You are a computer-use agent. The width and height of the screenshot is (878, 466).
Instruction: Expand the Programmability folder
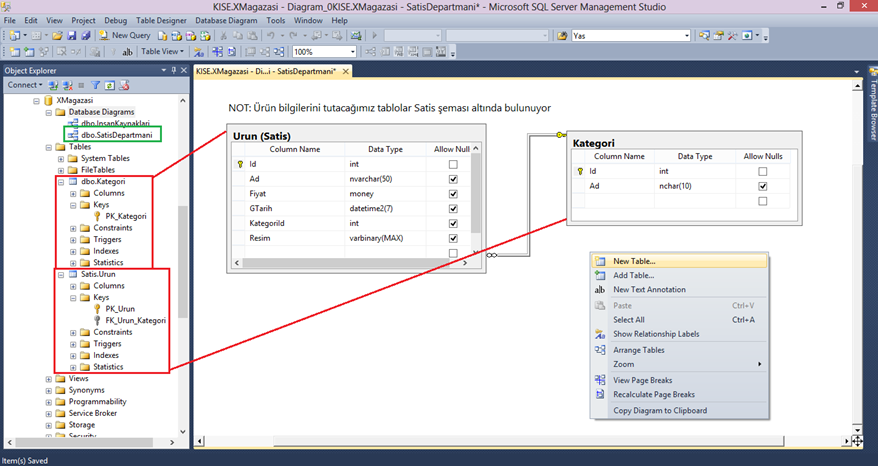pyautogui.click(x=49, y=402)
